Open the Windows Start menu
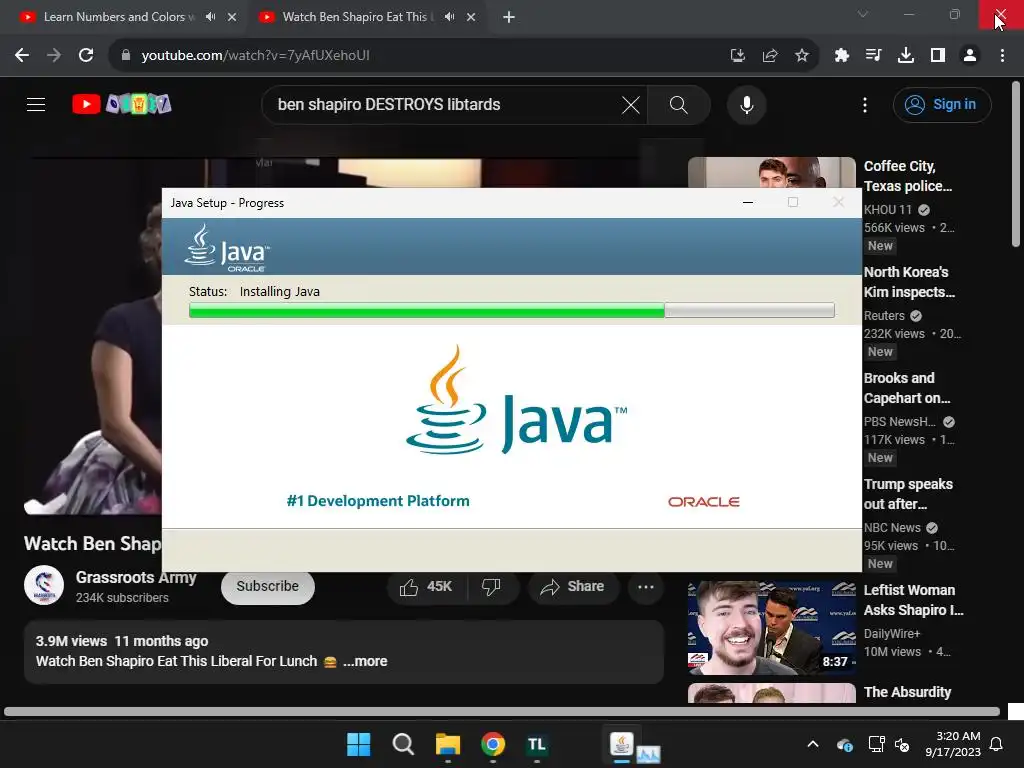1024x768 pixels. tap(359, 744)
